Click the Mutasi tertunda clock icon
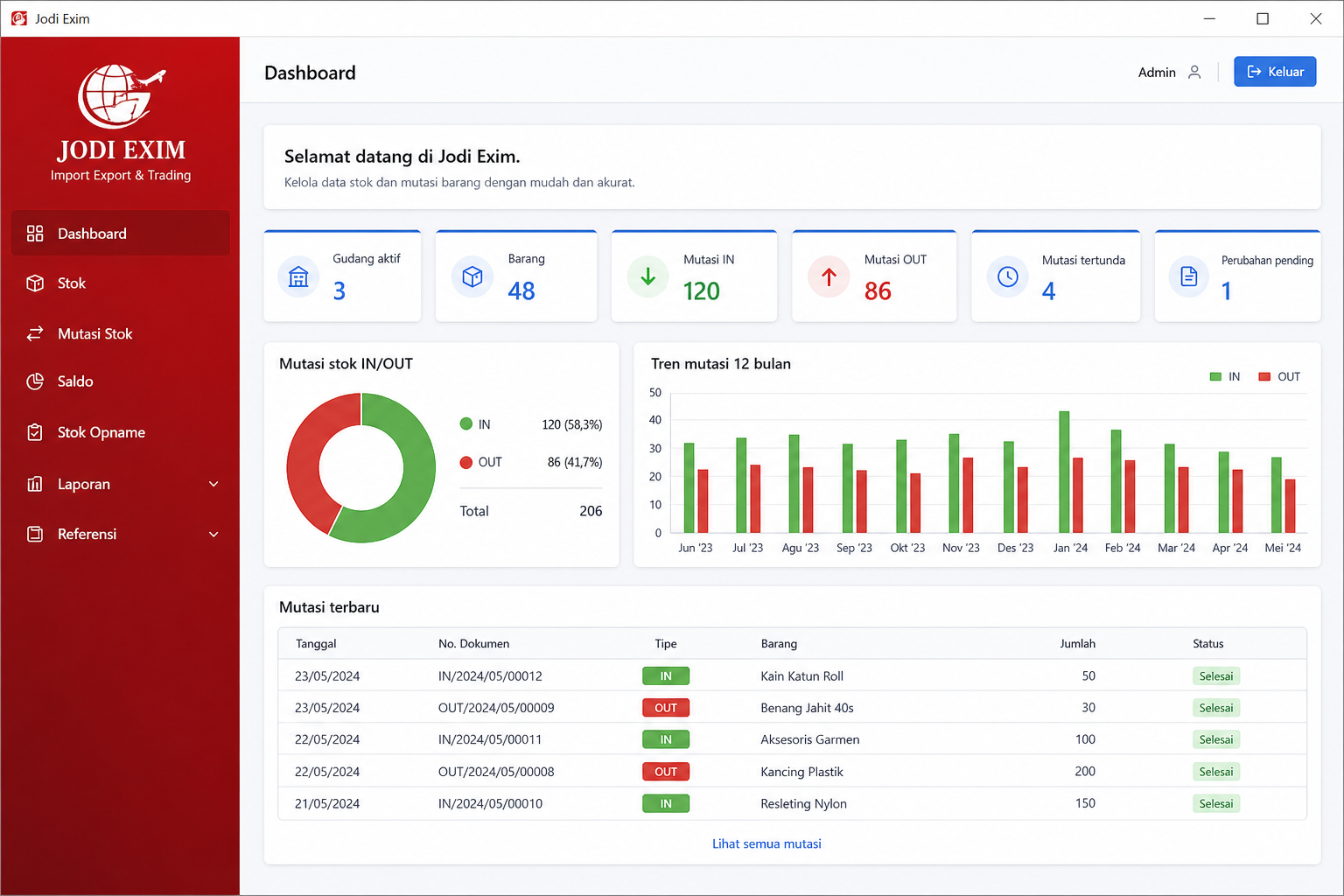The height and width of the screenshot is (896, 1344). point(1008,276)
